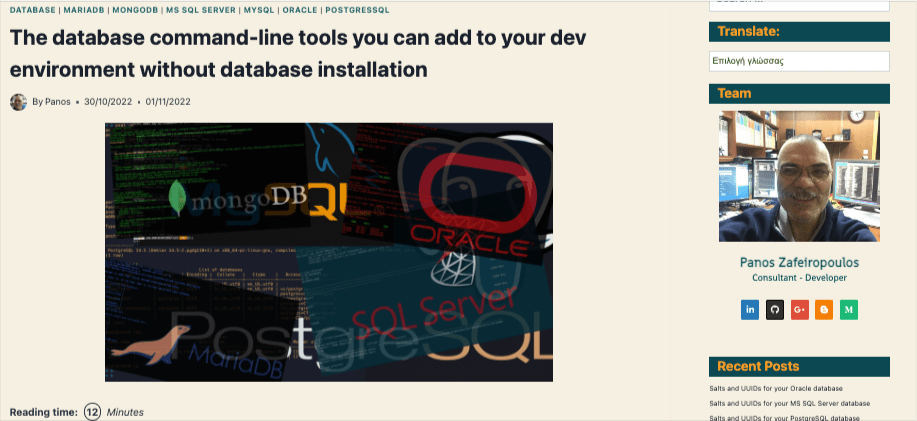Click the search input field in sidebar
Screen dimensions: 917x421
click(799, 5)
